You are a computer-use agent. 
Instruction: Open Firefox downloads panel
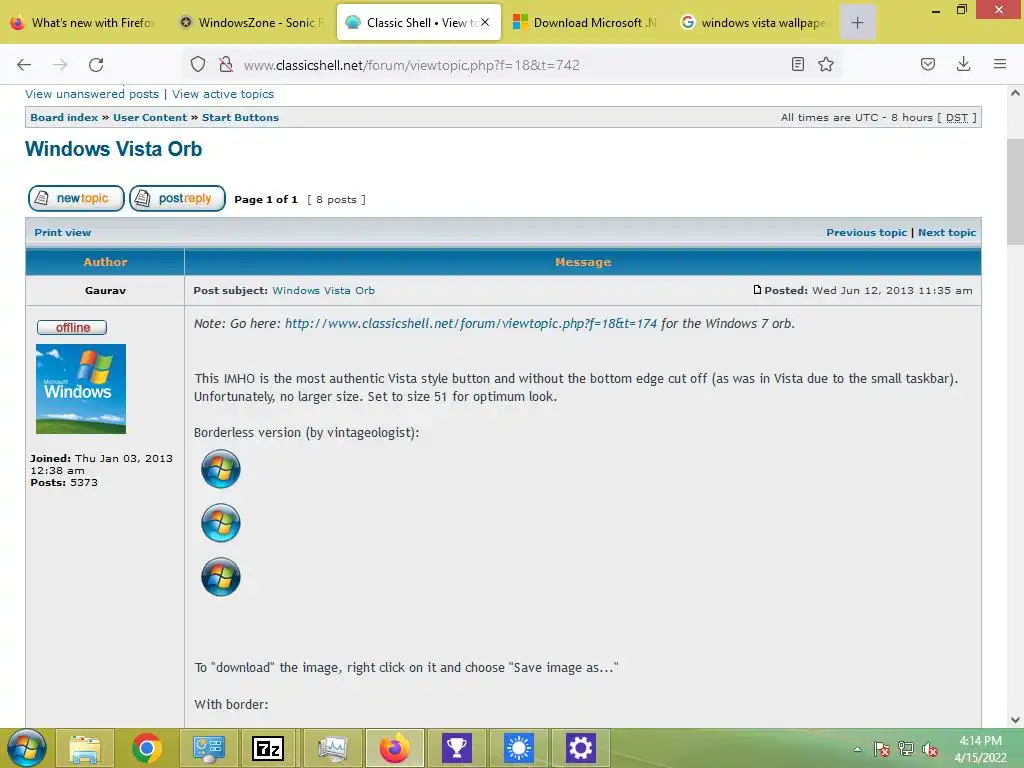[x=963, y=64]
